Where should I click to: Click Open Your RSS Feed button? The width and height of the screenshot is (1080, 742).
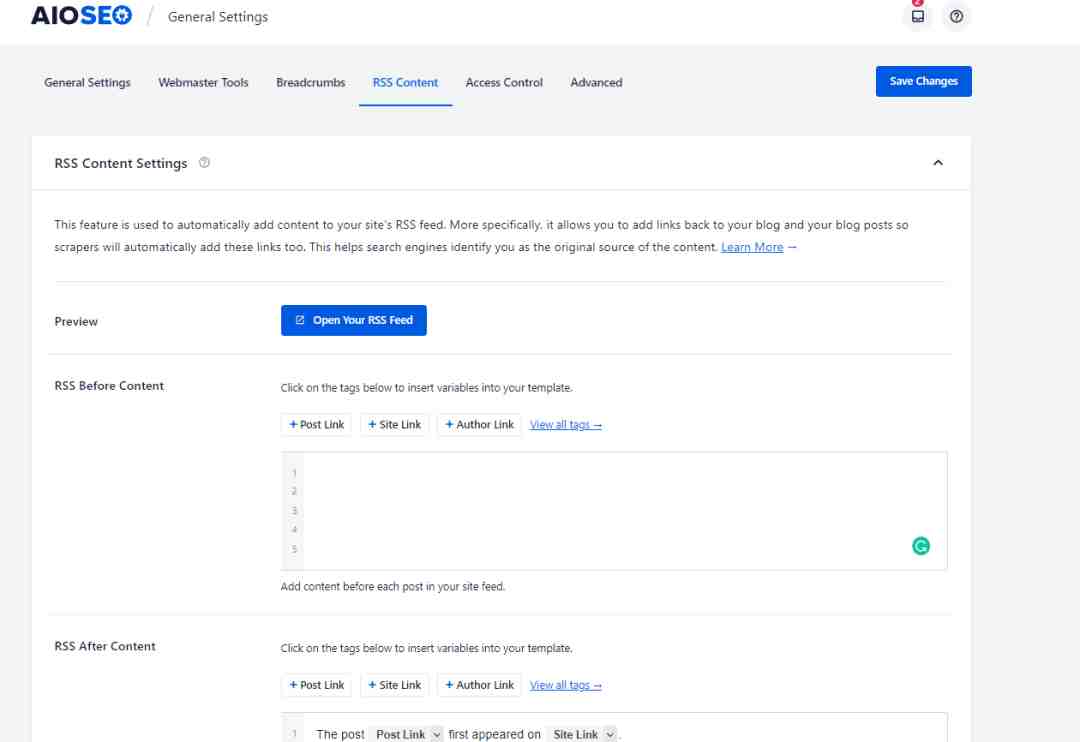(353, 320)
